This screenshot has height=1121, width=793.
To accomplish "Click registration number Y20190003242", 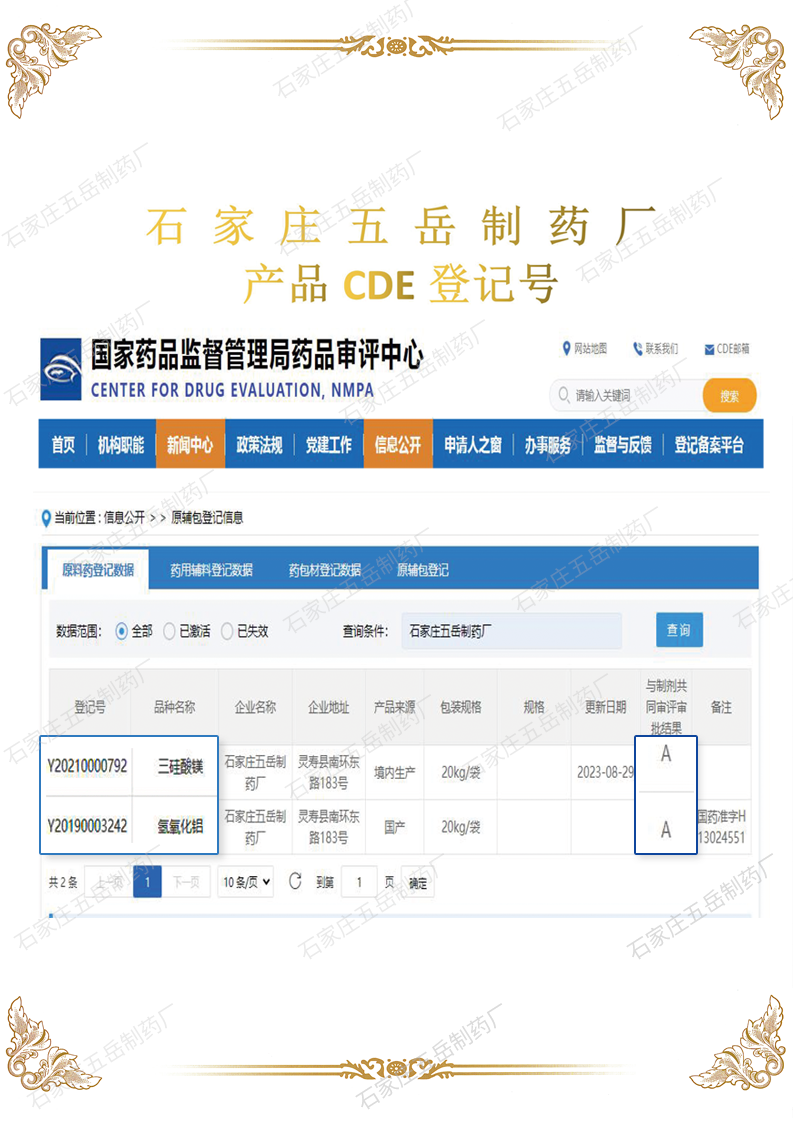I will pyautogui.click(x=87, y=826).
